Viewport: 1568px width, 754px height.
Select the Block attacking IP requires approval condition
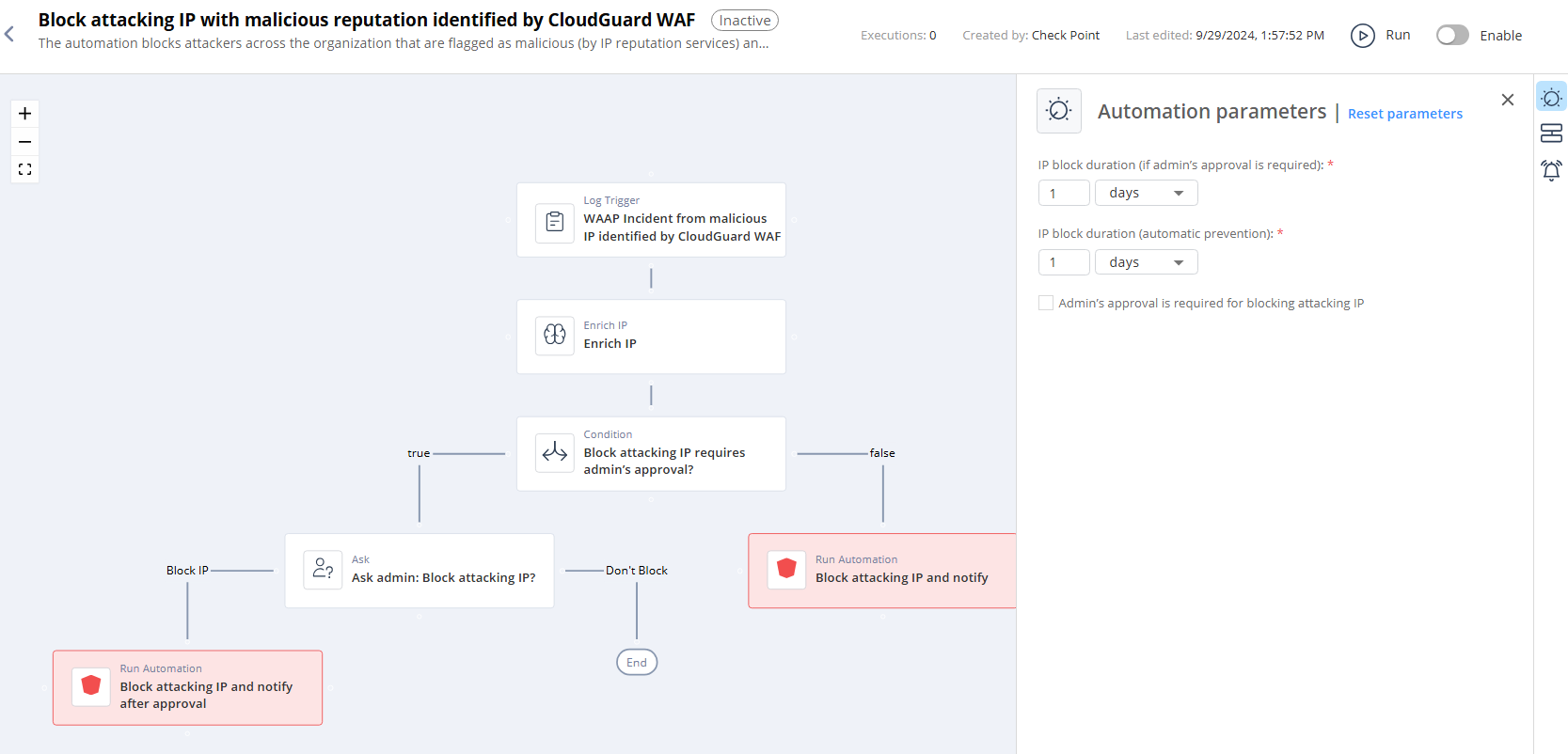click(x=651, y=453)
